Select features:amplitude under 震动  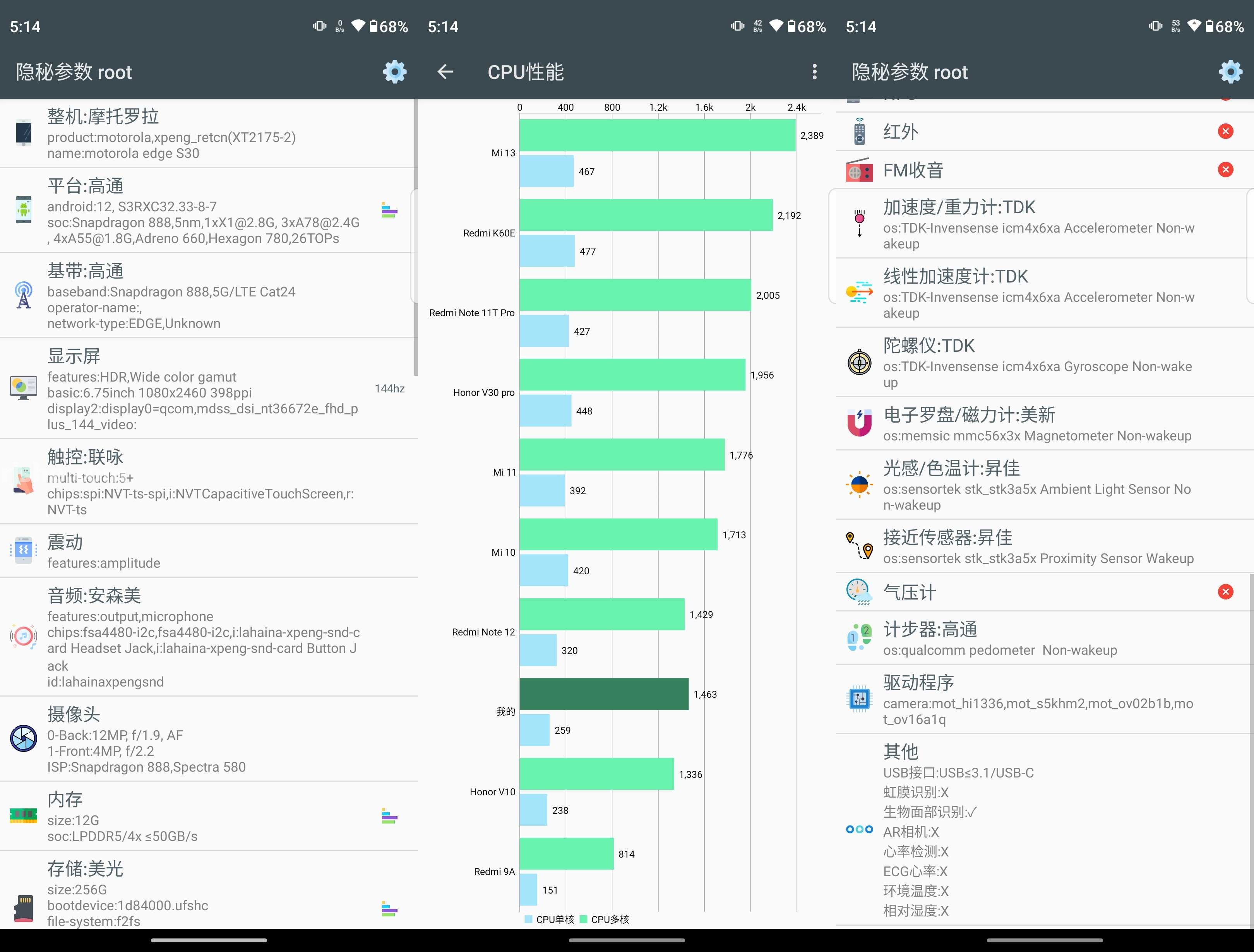click(104, 563)
